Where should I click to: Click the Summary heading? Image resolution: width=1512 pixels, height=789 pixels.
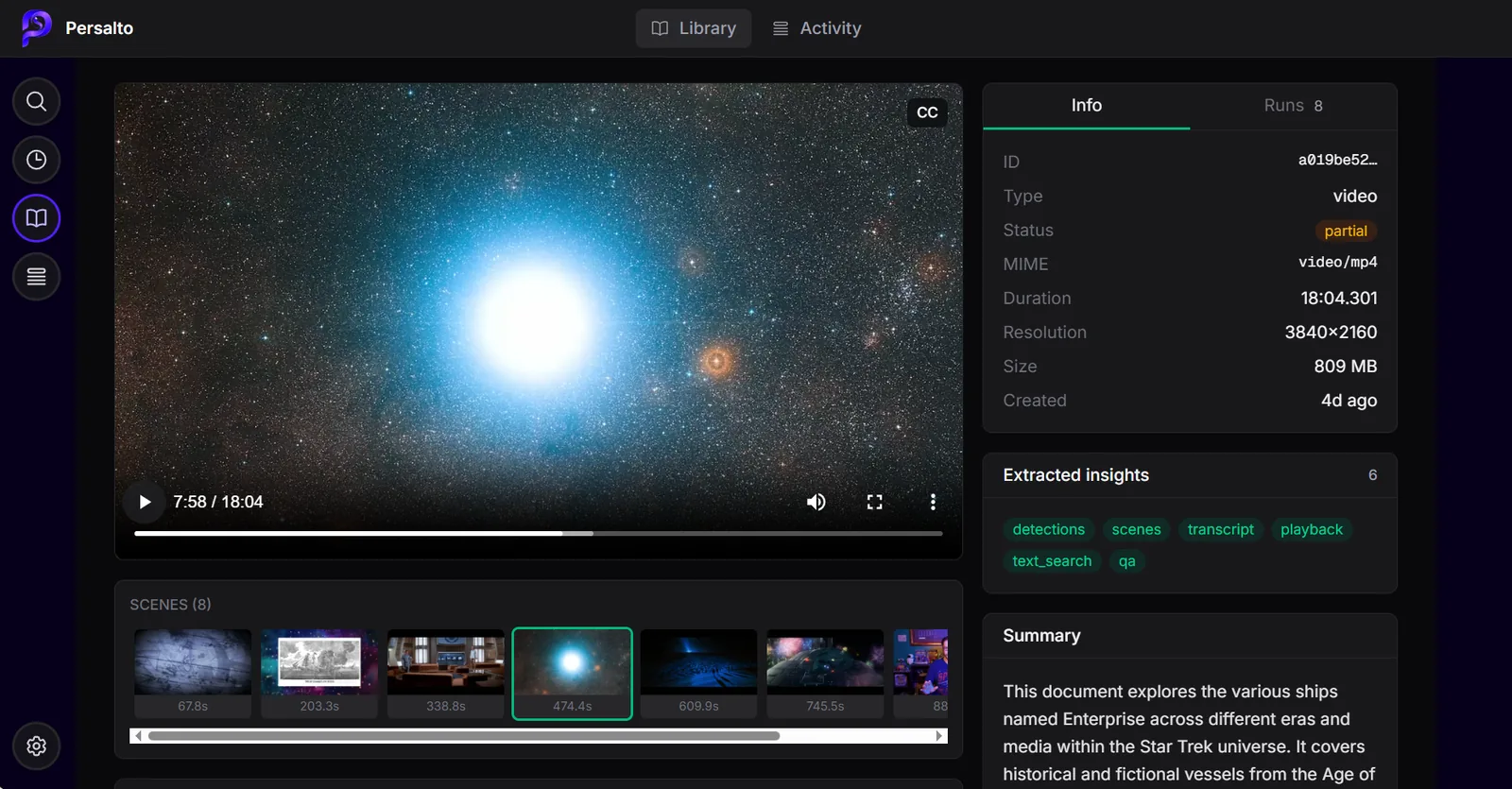point(1041,636)
